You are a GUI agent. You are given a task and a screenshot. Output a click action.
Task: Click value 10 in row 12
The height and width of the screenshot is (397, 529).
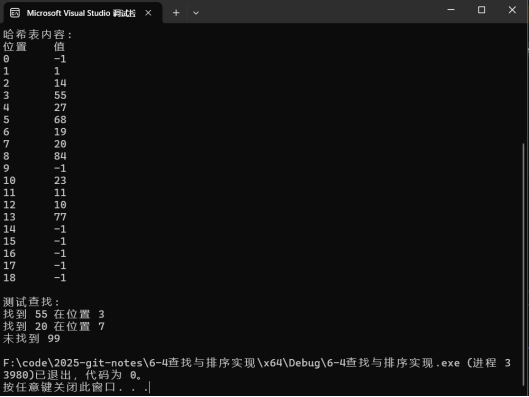60,205
